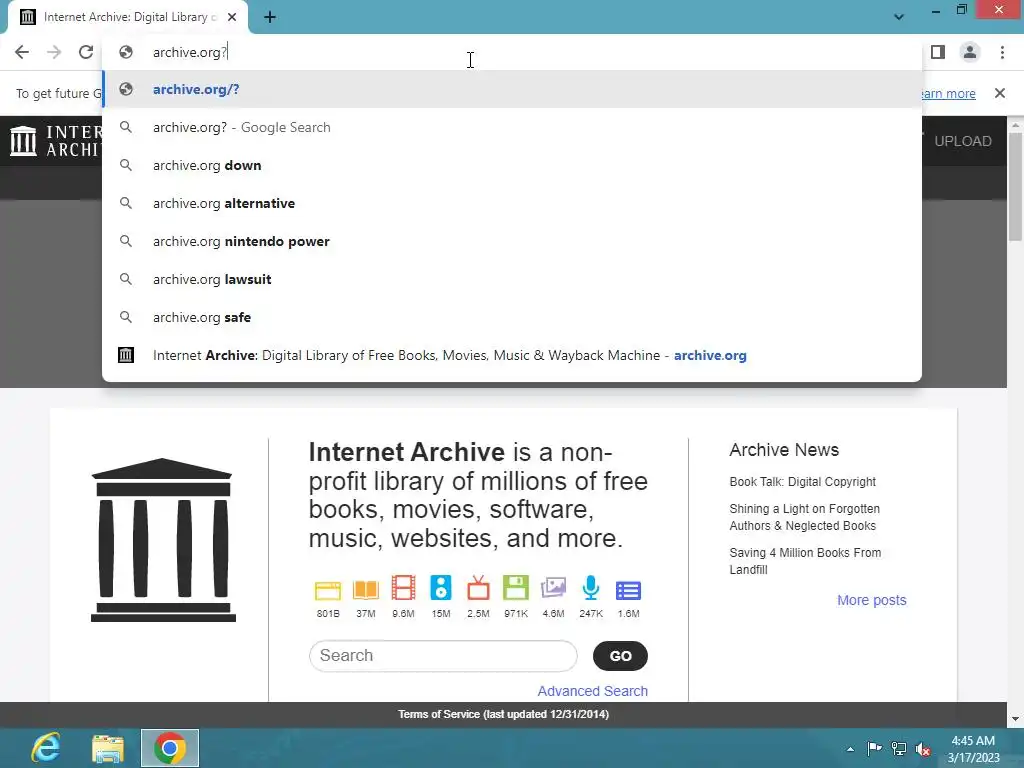Select the archive.org/? URL suggestion
Viewport: 1024px width, 768px height.
point(512,89)
